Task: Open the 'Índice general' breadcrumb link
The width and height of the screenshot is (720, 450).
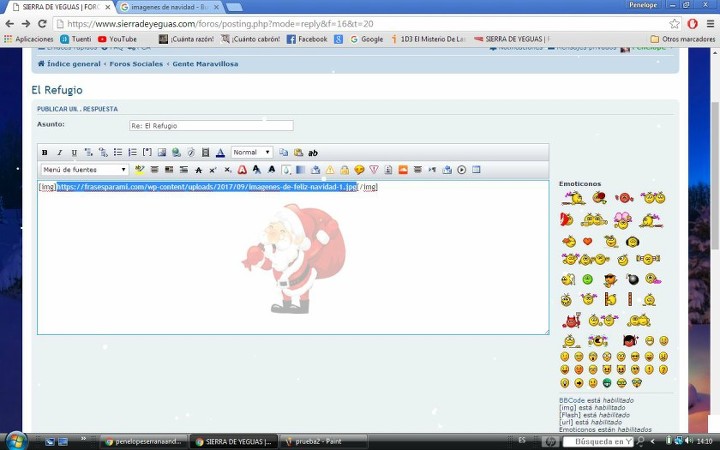Action: tap(73, 64)
